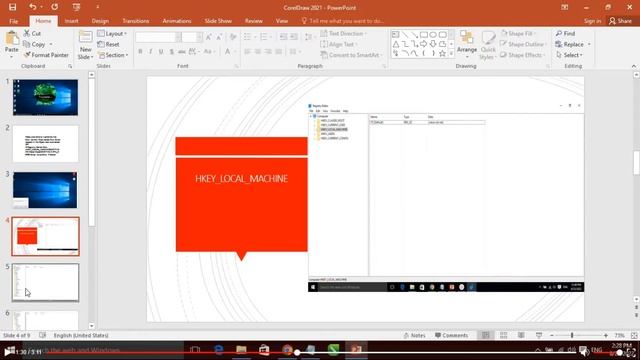
Task: Open the Review tab
Action: [x=253, y=21]
